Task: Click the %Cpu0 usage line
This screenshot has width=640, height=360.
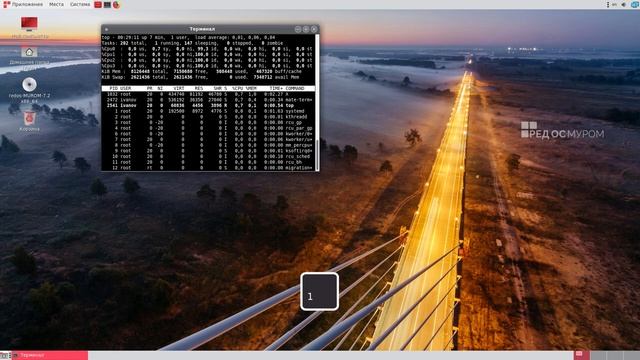Action: click(x=208, y=49)
